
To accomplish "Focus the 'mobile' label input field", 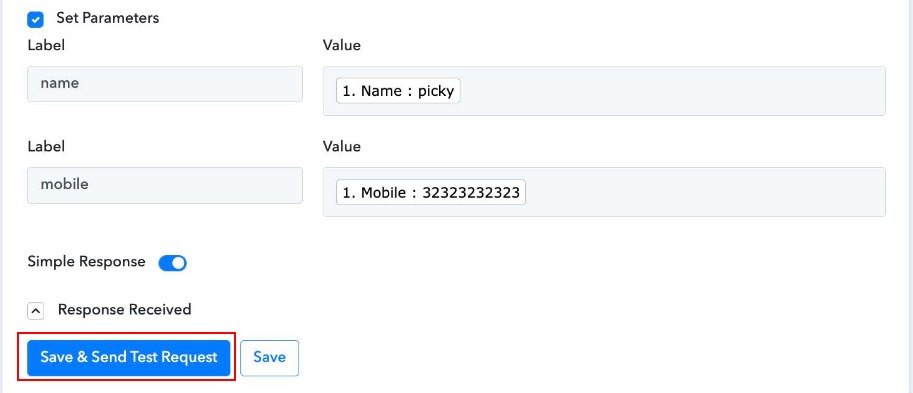I will (165, 185).
